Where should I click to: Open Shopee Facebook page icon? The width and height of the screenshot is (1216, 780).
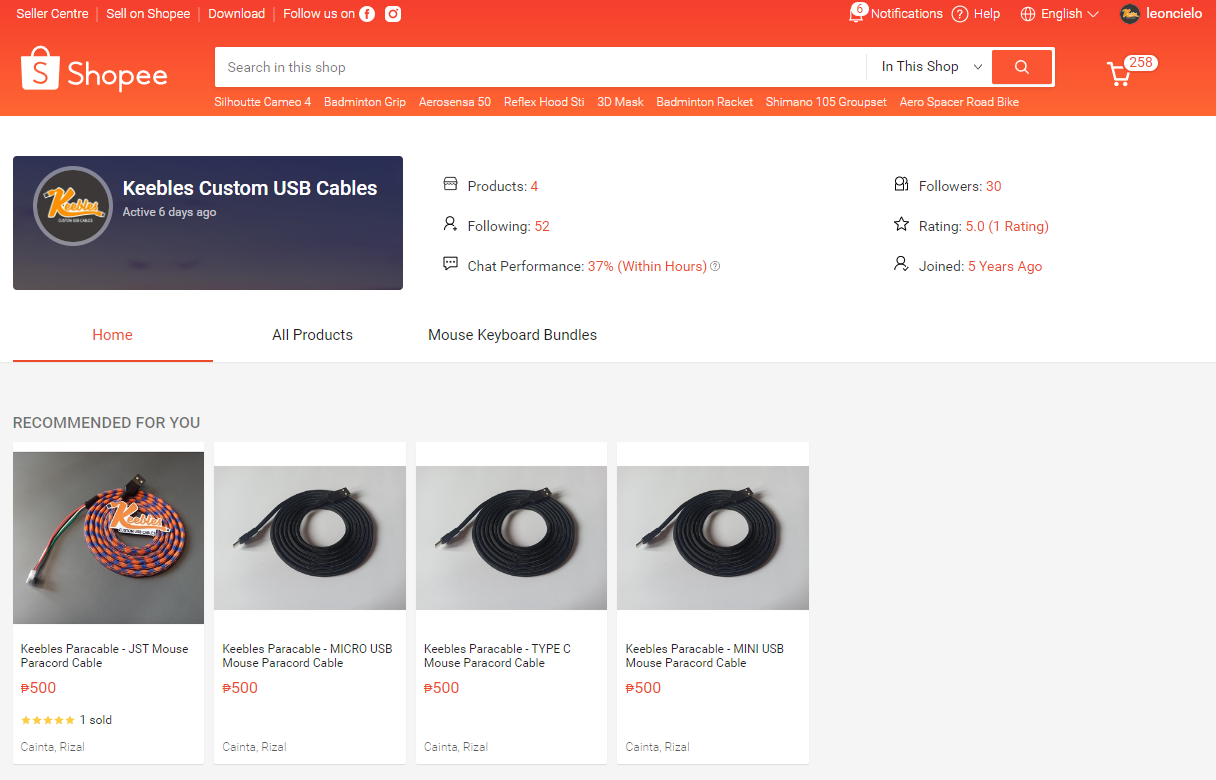(x=367, y=14)
